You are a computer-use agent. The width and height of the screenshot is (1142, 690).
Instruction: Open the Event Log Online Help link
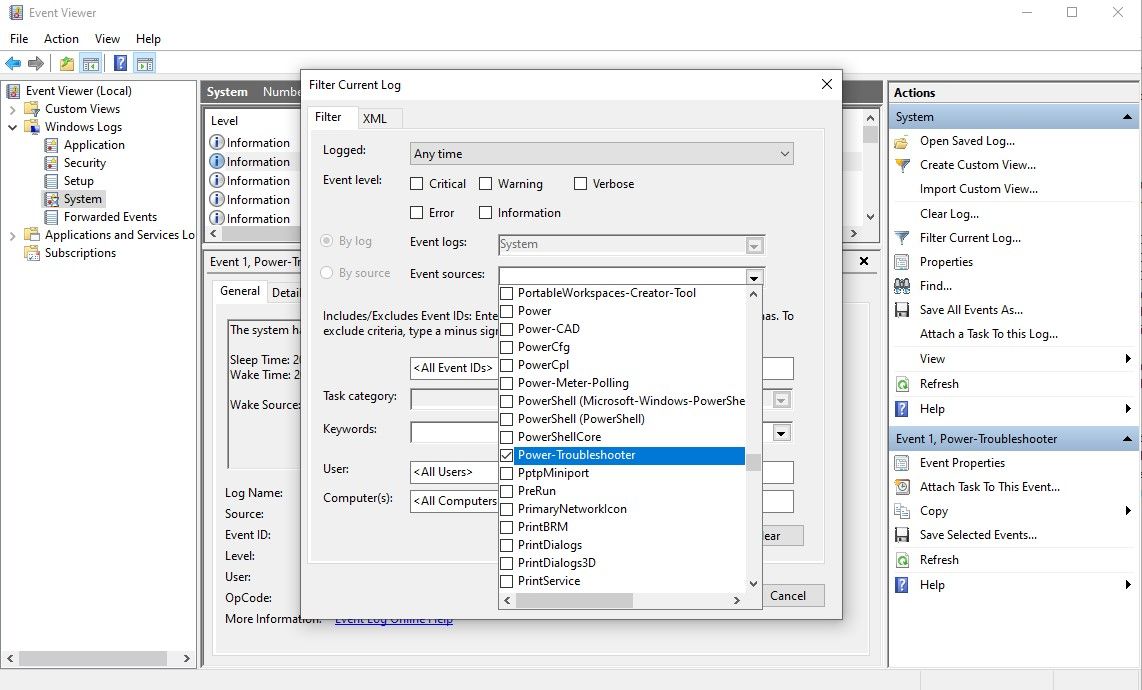pyautogui.click(x=394, y=619)
